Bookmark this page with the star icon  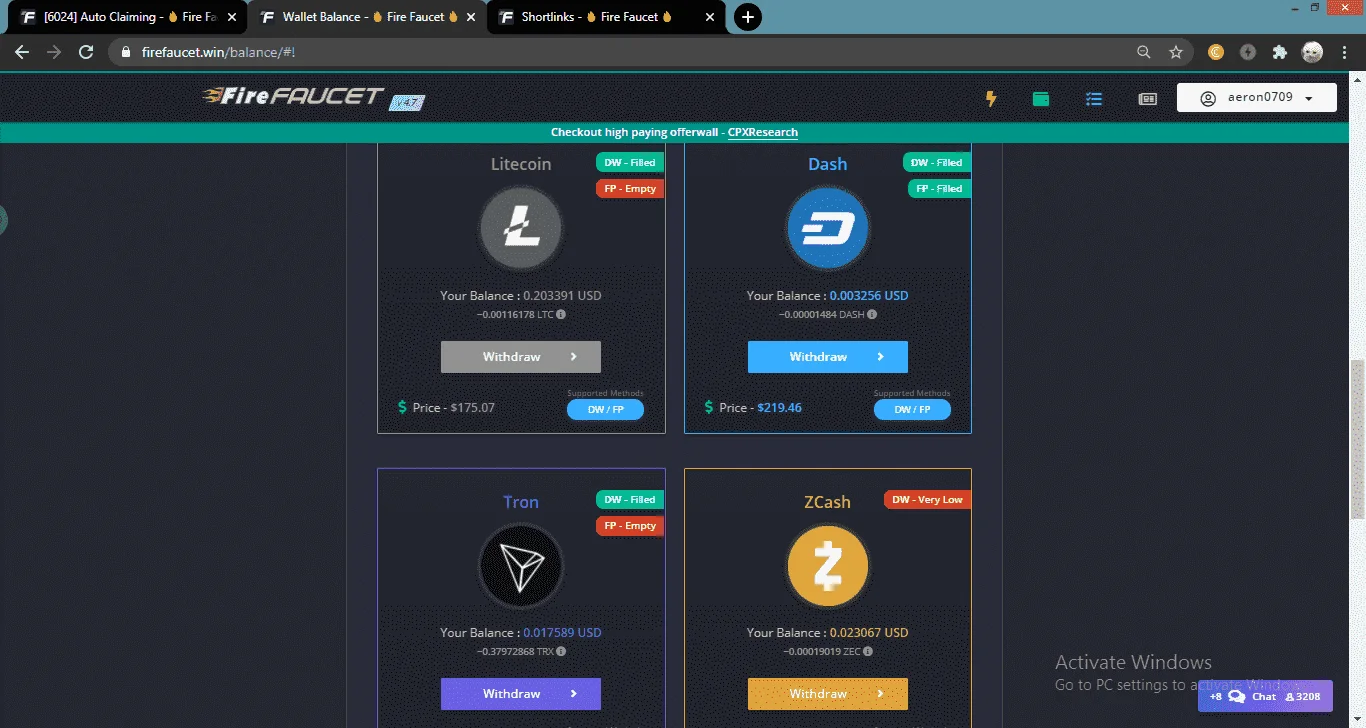click(x=1176, y=52)
